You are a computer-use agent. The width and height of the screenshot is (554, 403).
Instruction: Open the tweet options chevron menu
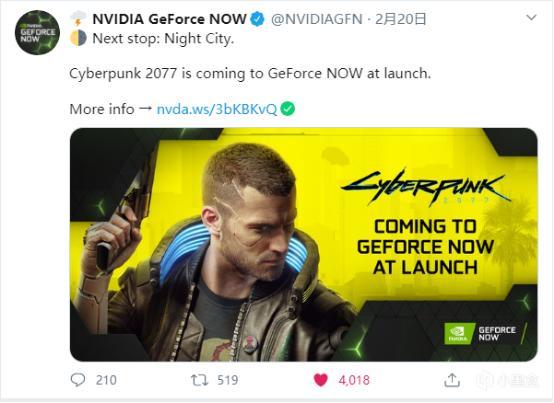pyautogui.click(x=531, y=17)
